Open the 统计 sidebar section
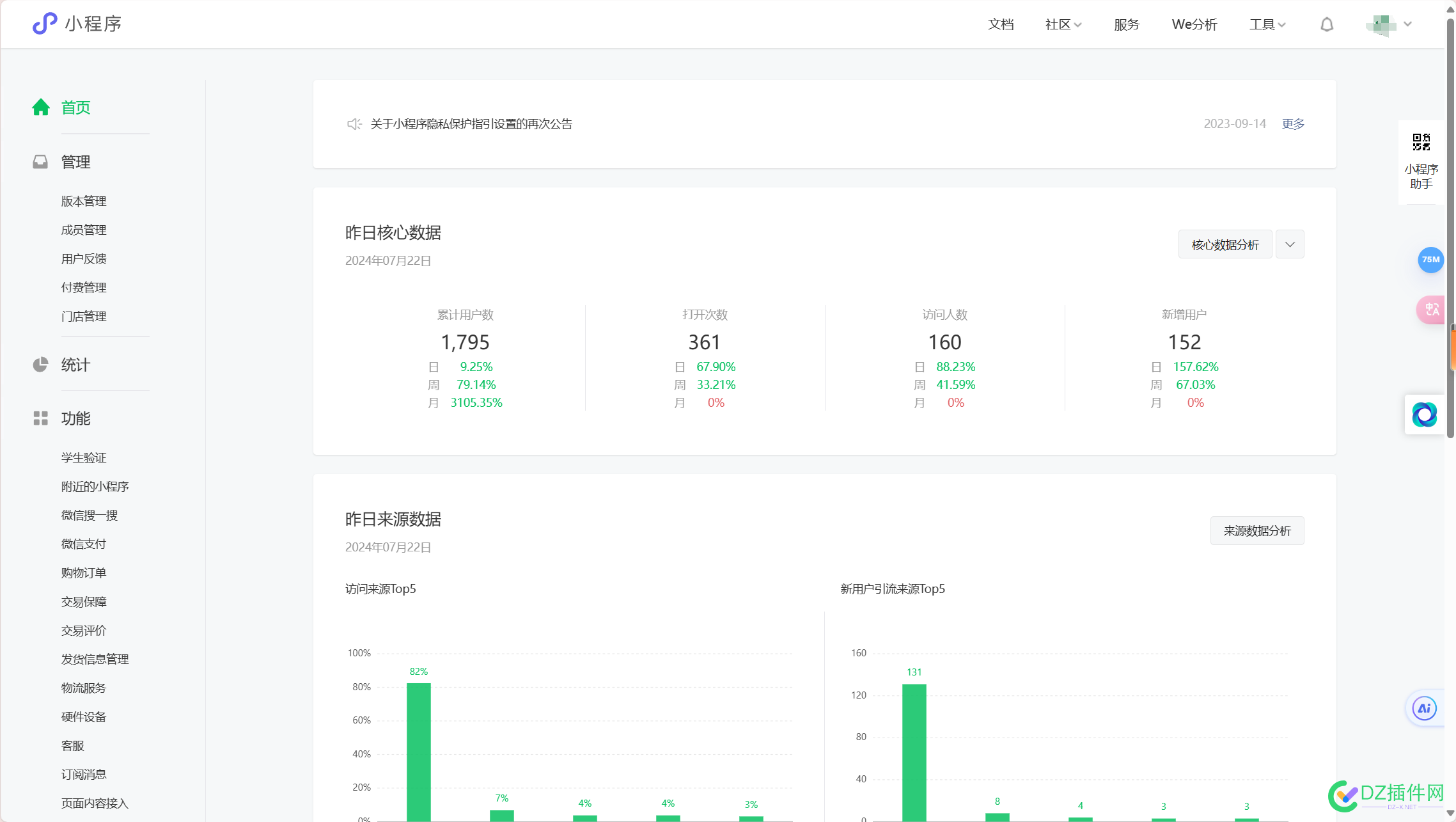Screen dimensions: 1456x822 tap(75, 365)
